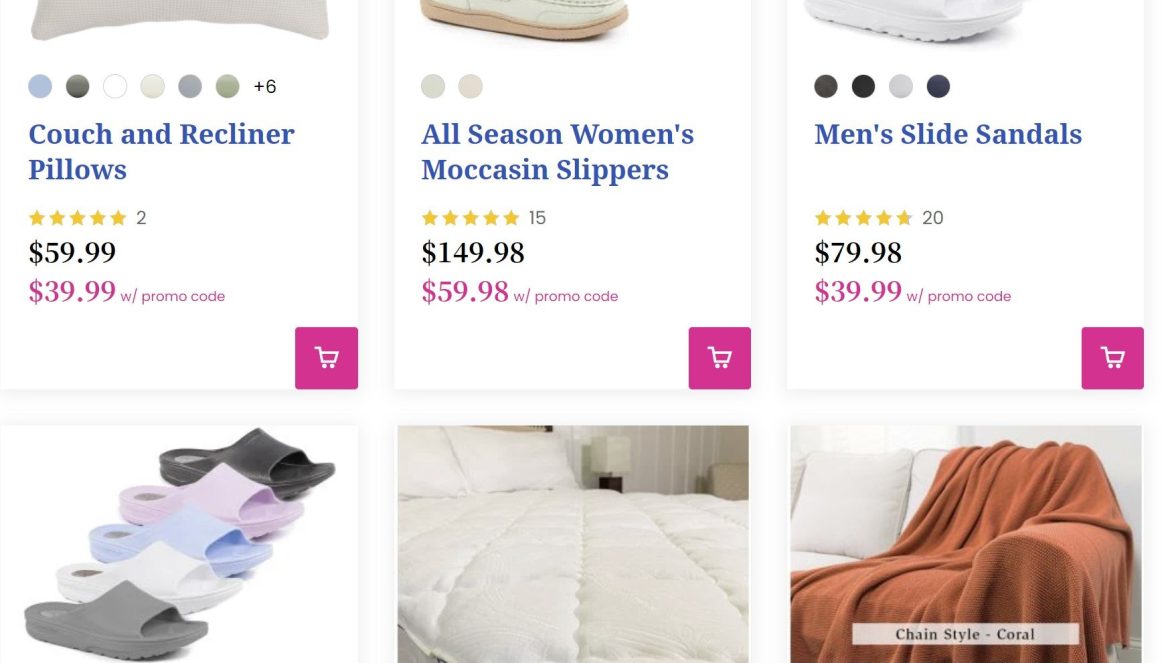Select light blue pillow color swatch

point(40,87)
